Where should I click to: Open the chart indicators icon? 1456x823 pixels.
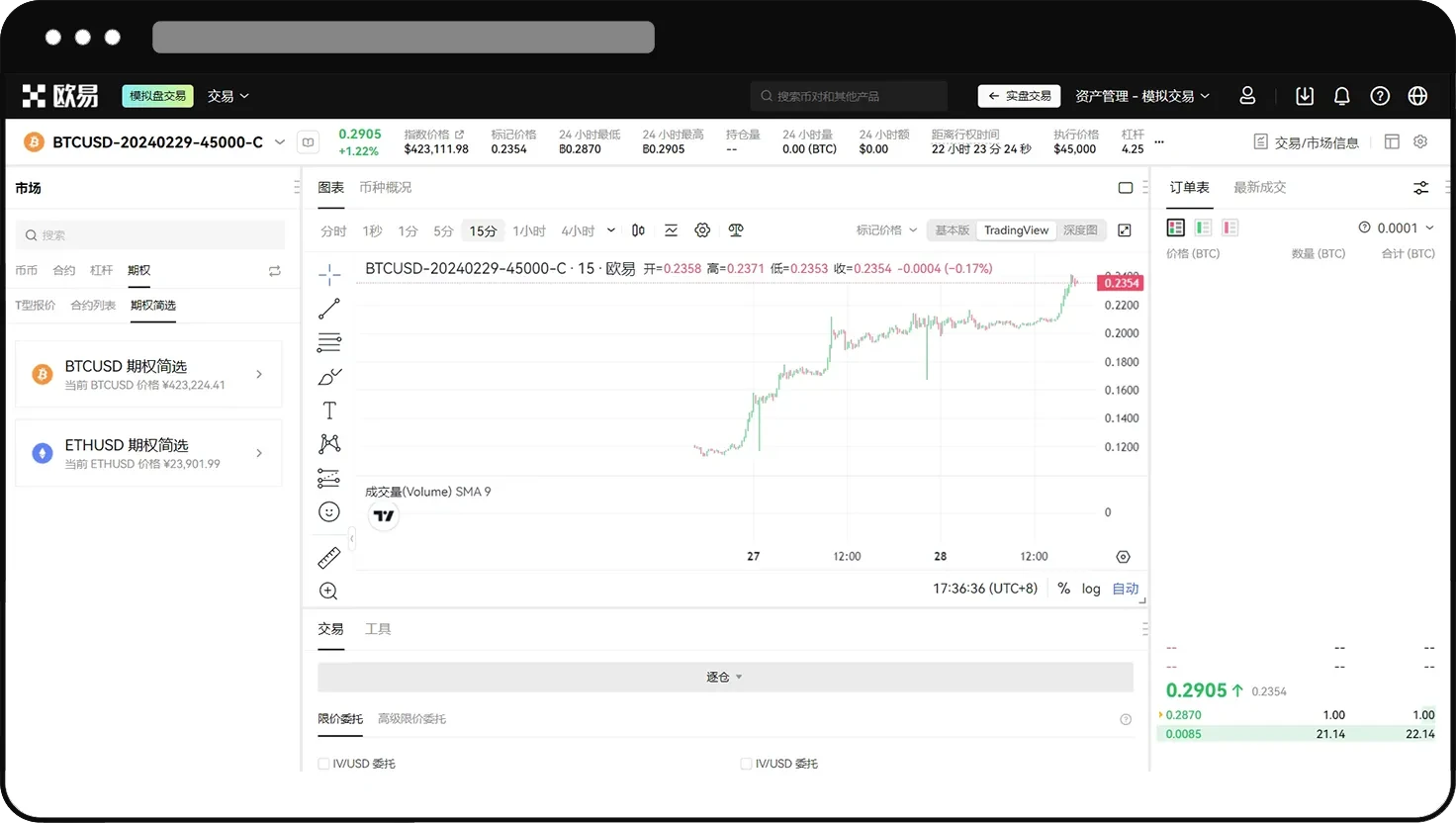(671, 230)
